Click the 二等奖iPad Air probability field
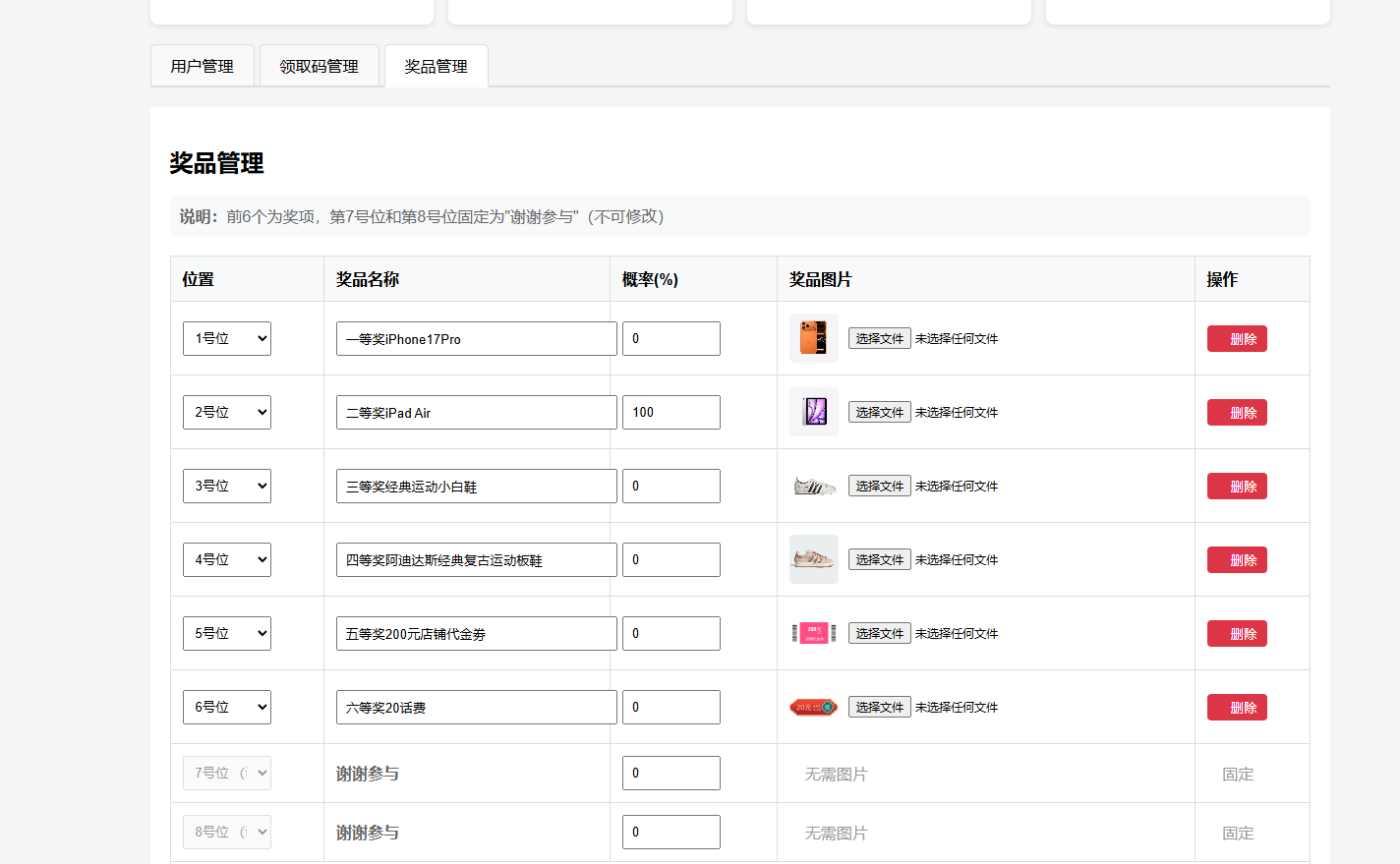This screenshot has height=864, width=1400. pyautogui.click(x=671, y=412)
